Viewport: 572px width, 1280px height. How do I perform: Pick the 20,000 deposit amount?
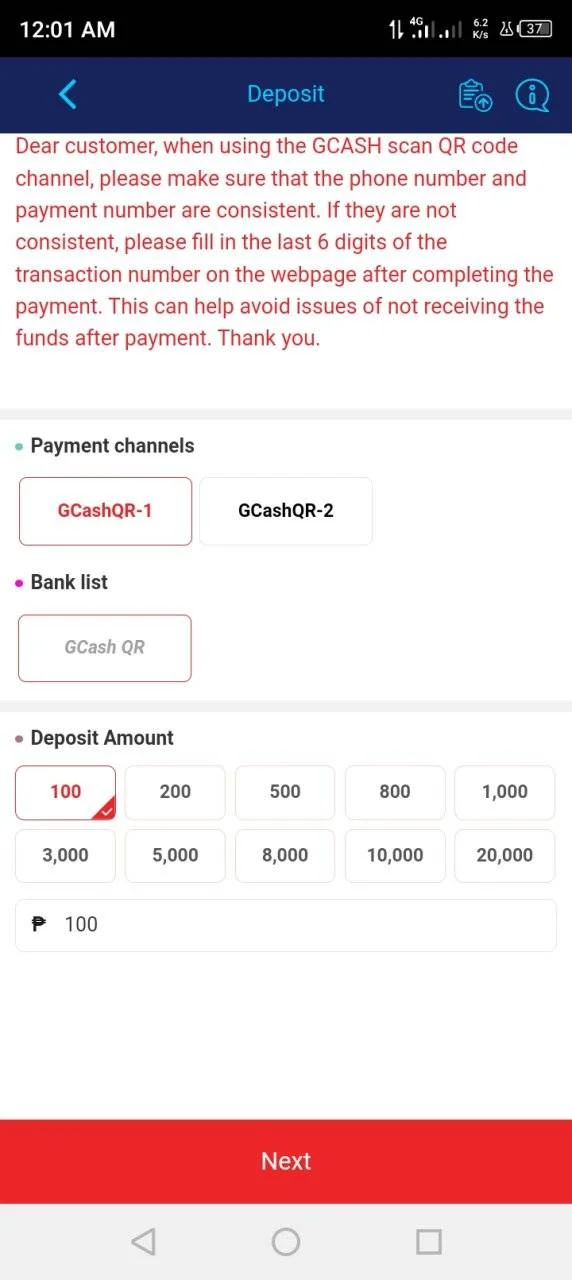(505, 856)
